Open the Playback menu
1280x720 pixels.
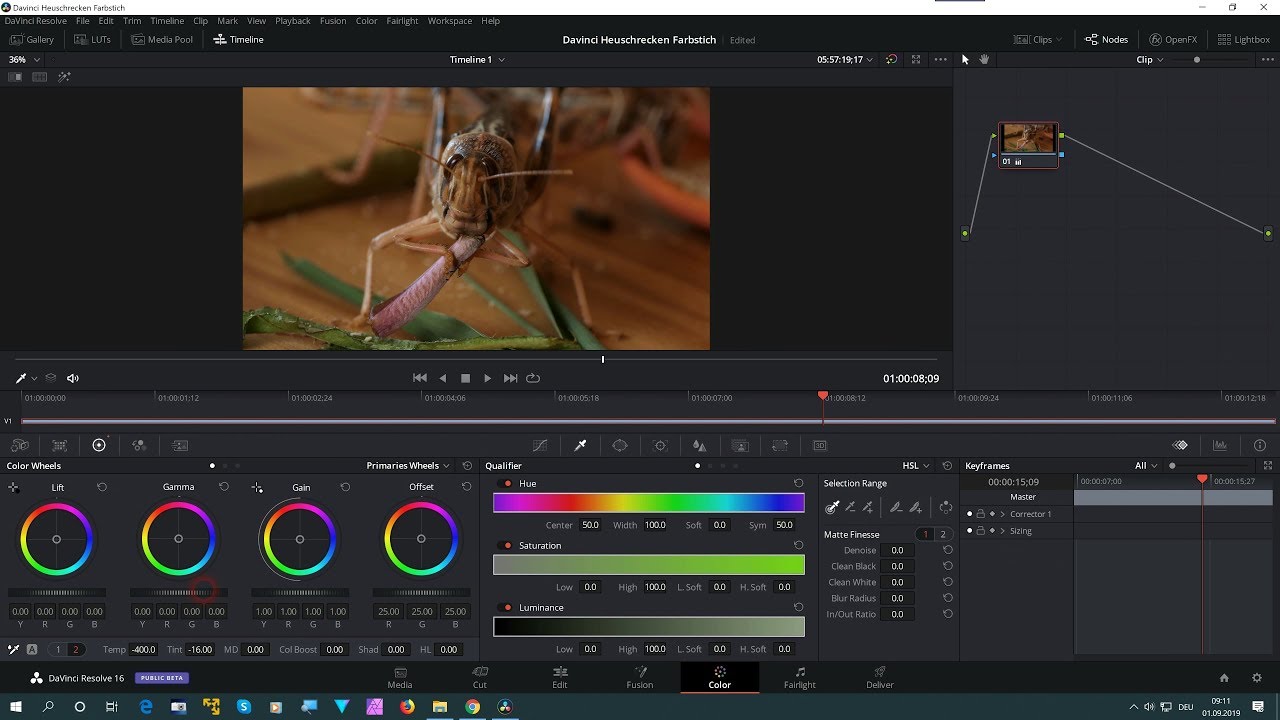tap(293, 21)
